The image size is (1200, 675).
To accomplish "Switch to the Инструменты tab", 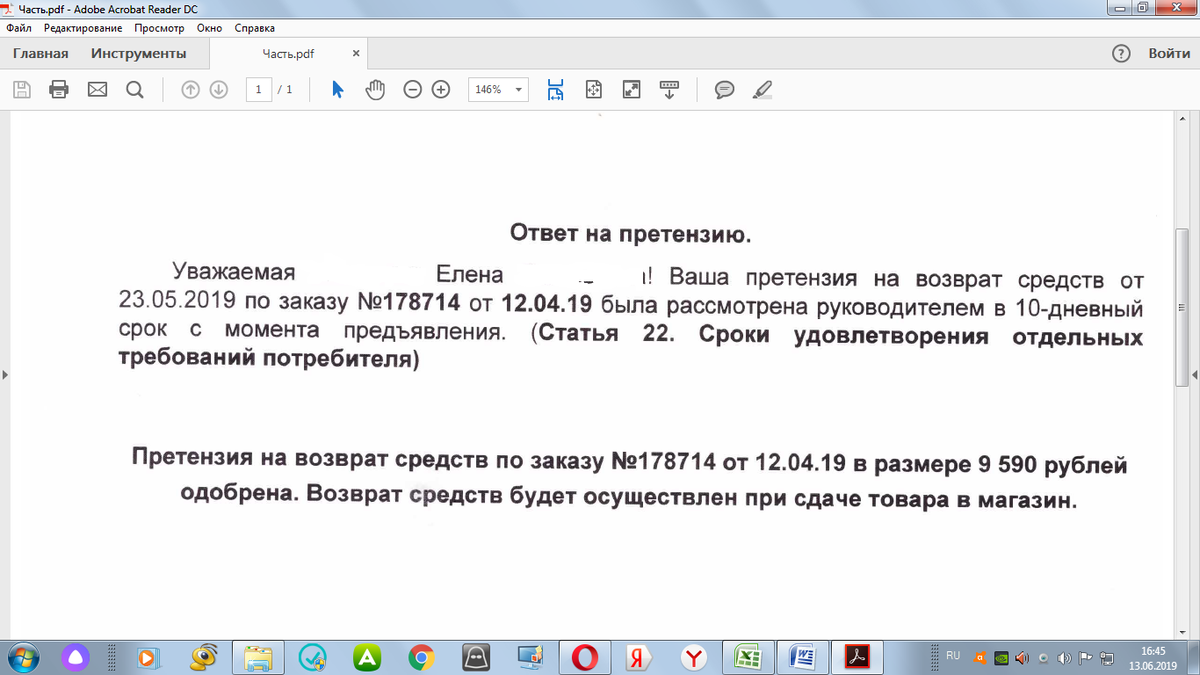I will (x=138, y=54).
